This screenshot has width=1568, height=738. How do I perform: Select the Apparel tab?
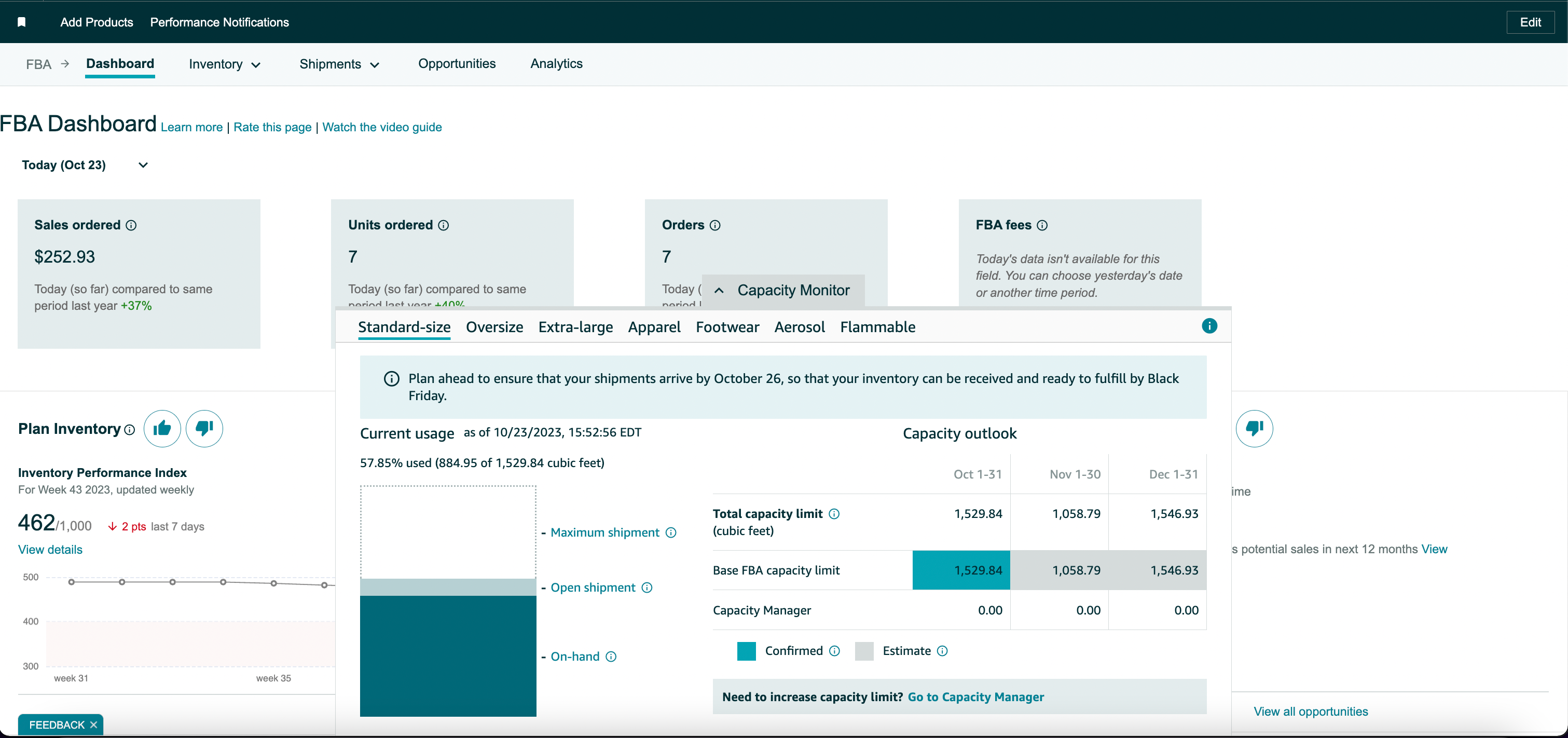point(654,327)
